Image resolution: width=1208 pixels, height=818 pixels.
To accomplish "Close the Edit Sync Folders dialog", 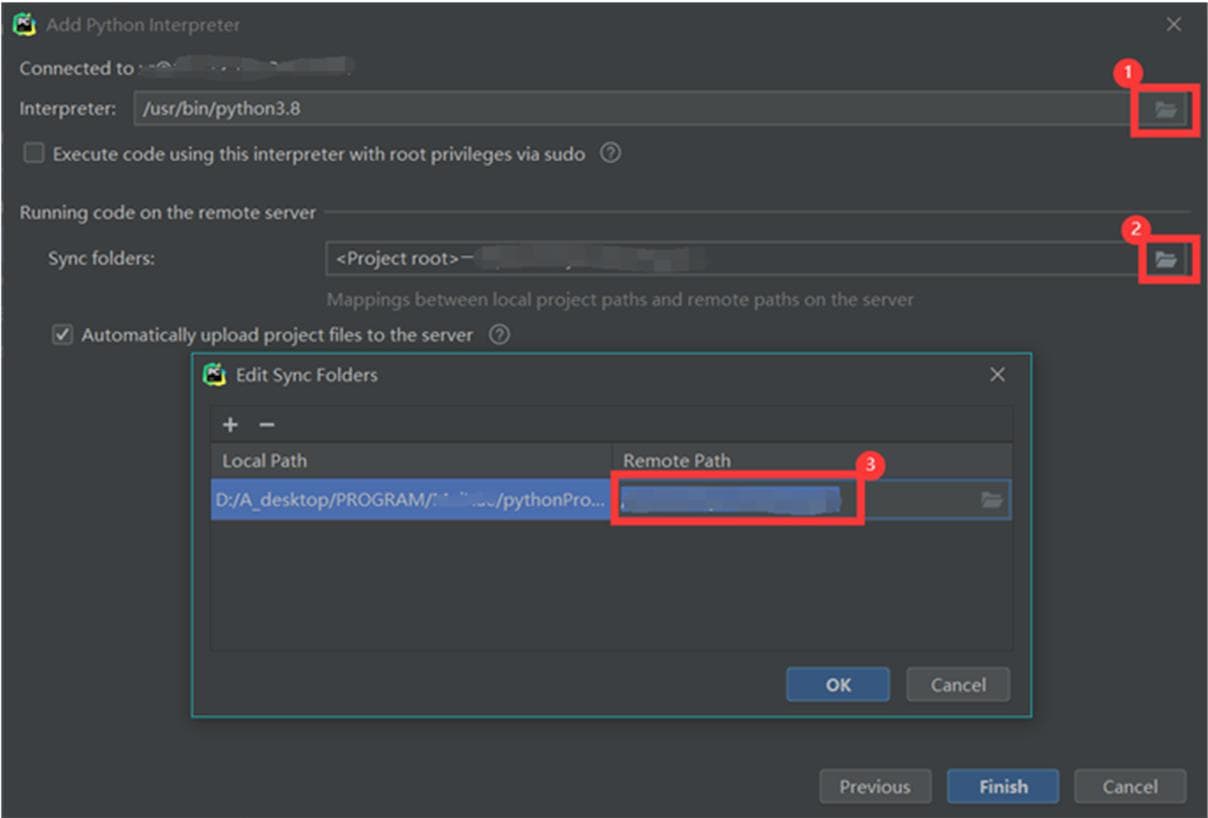I will coord(997,375).
